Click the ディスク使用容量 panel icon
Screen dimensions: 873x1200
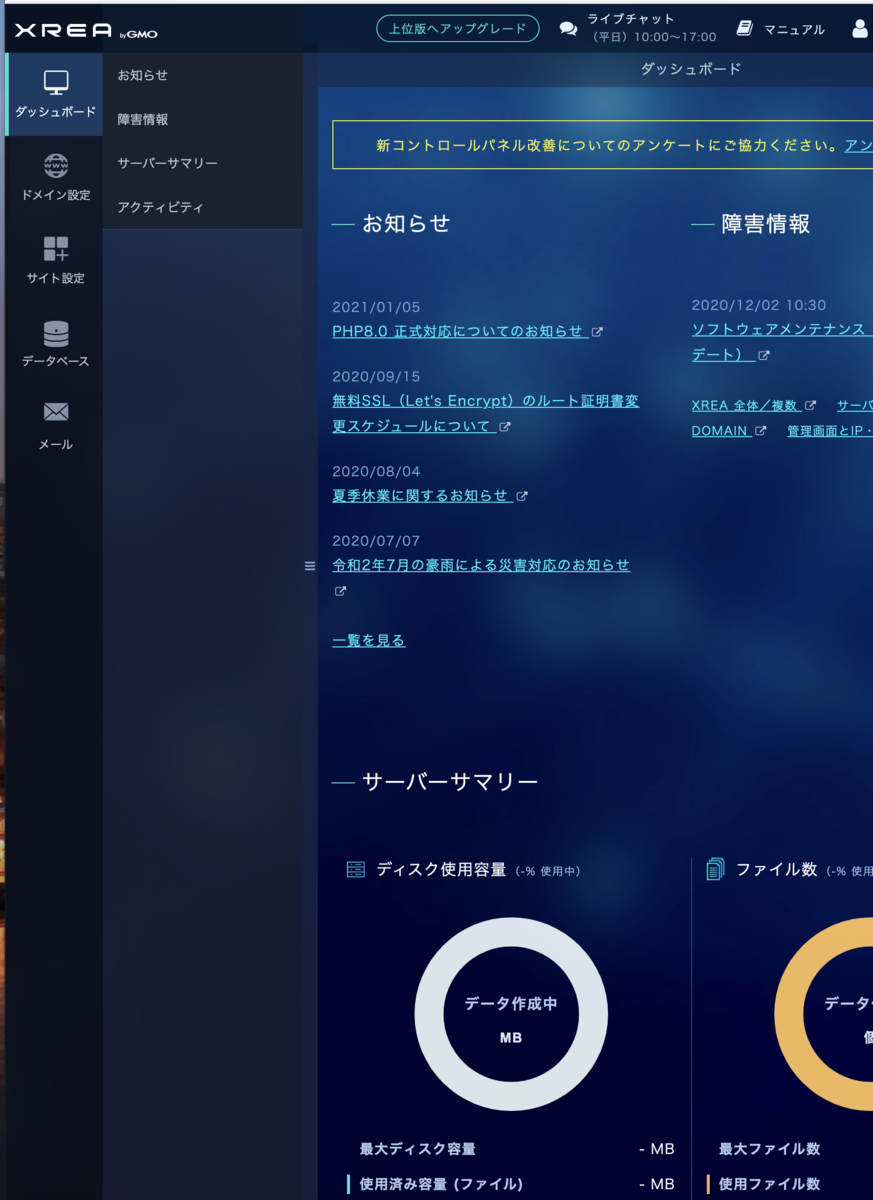(355, 870)
